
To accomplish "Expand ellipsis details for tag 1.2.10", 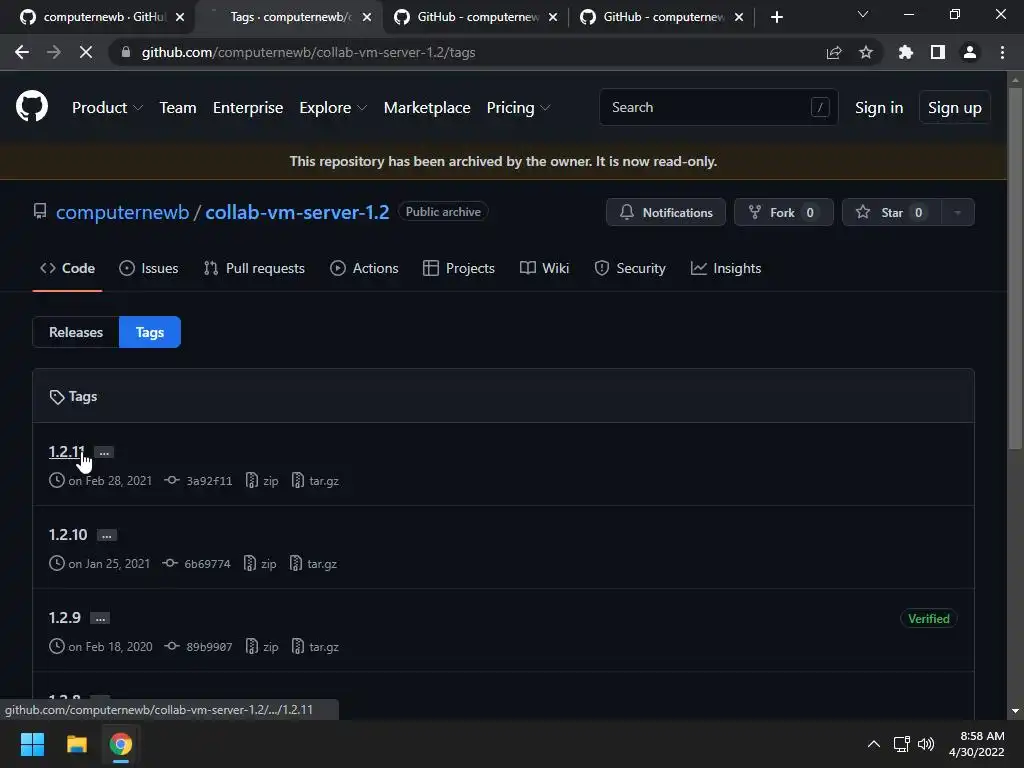I will pyautogui.click(x=106, y=536).
